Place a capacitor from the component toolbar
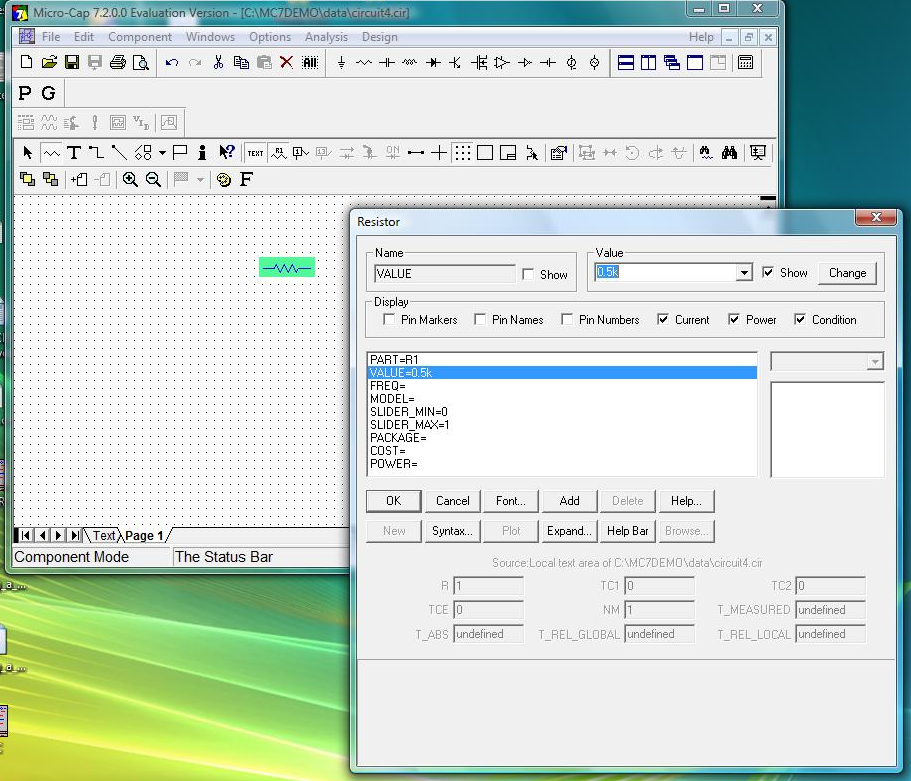Screen dimensions: 911x781 (386, 62)
